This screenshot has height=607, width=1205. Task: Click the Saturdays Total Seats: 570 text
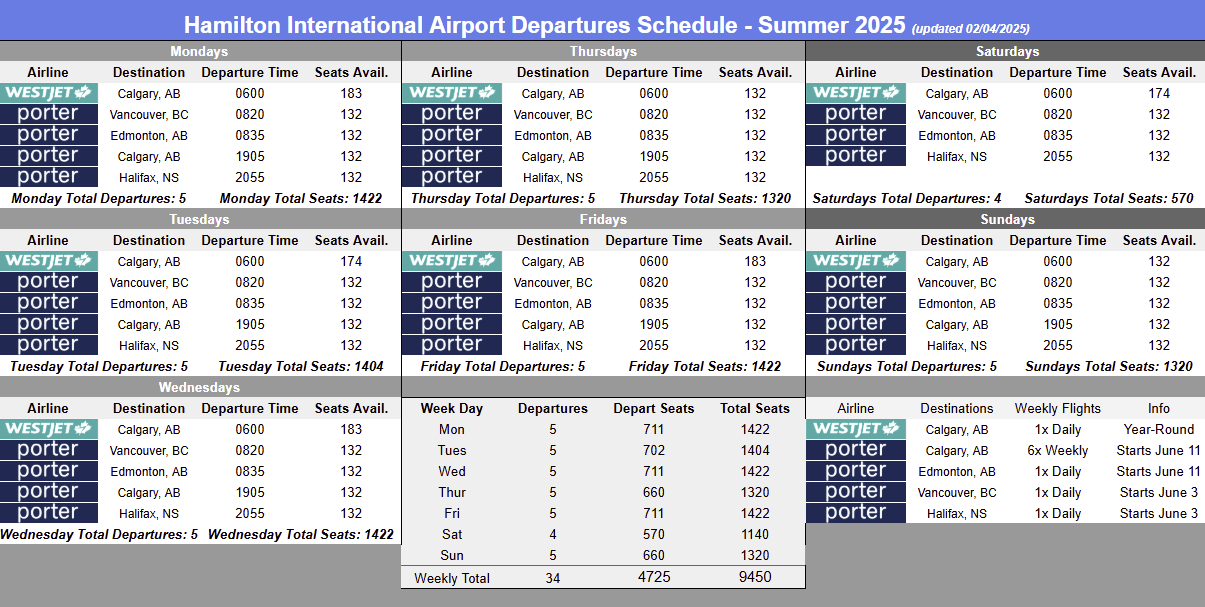coord(1109,198)
